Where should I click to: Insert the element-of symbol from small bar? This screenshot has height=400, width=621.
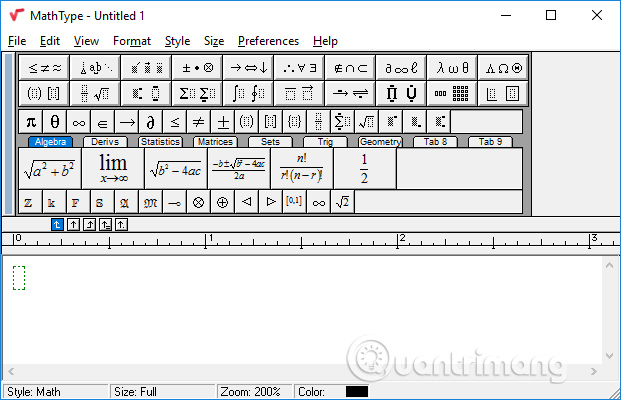coord(103,122)
